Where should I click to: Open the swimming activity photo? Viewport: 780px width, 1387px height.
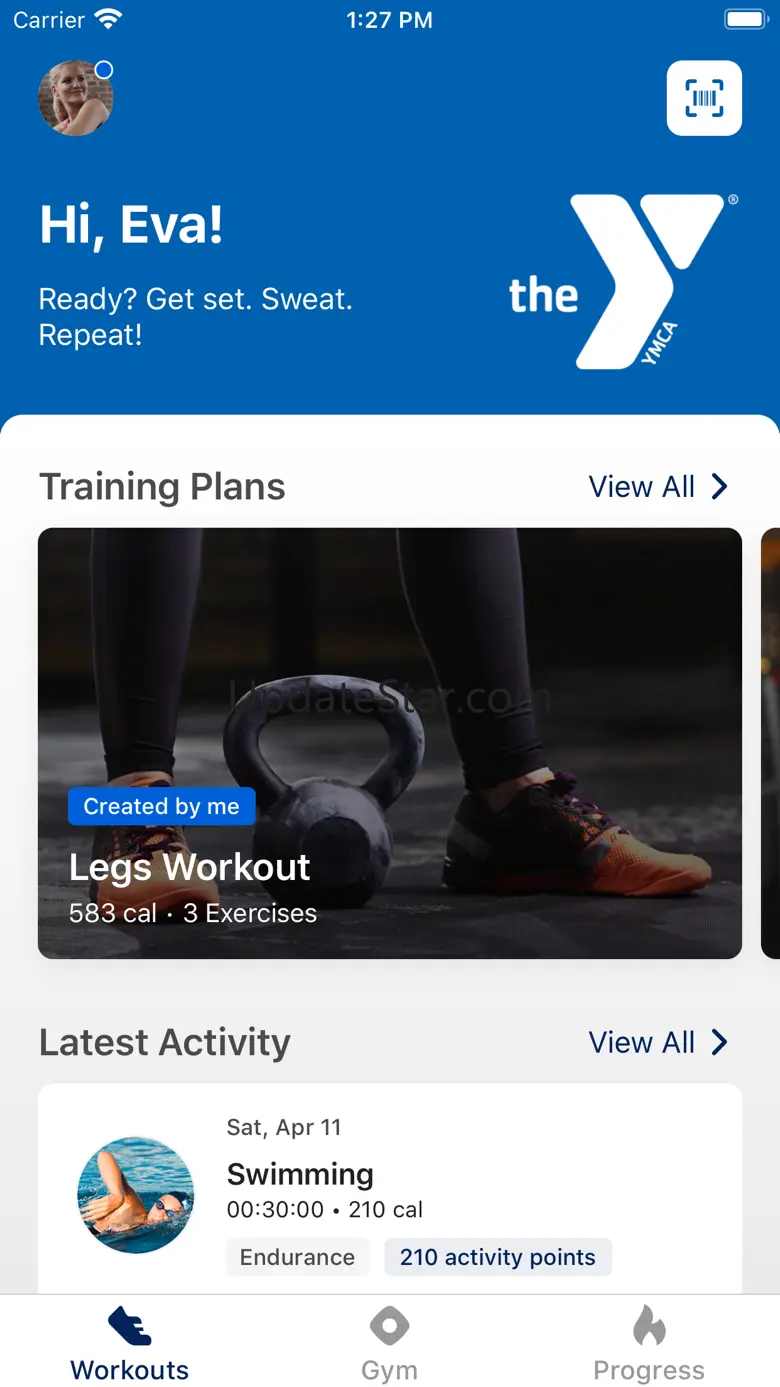coord(136,1195)
